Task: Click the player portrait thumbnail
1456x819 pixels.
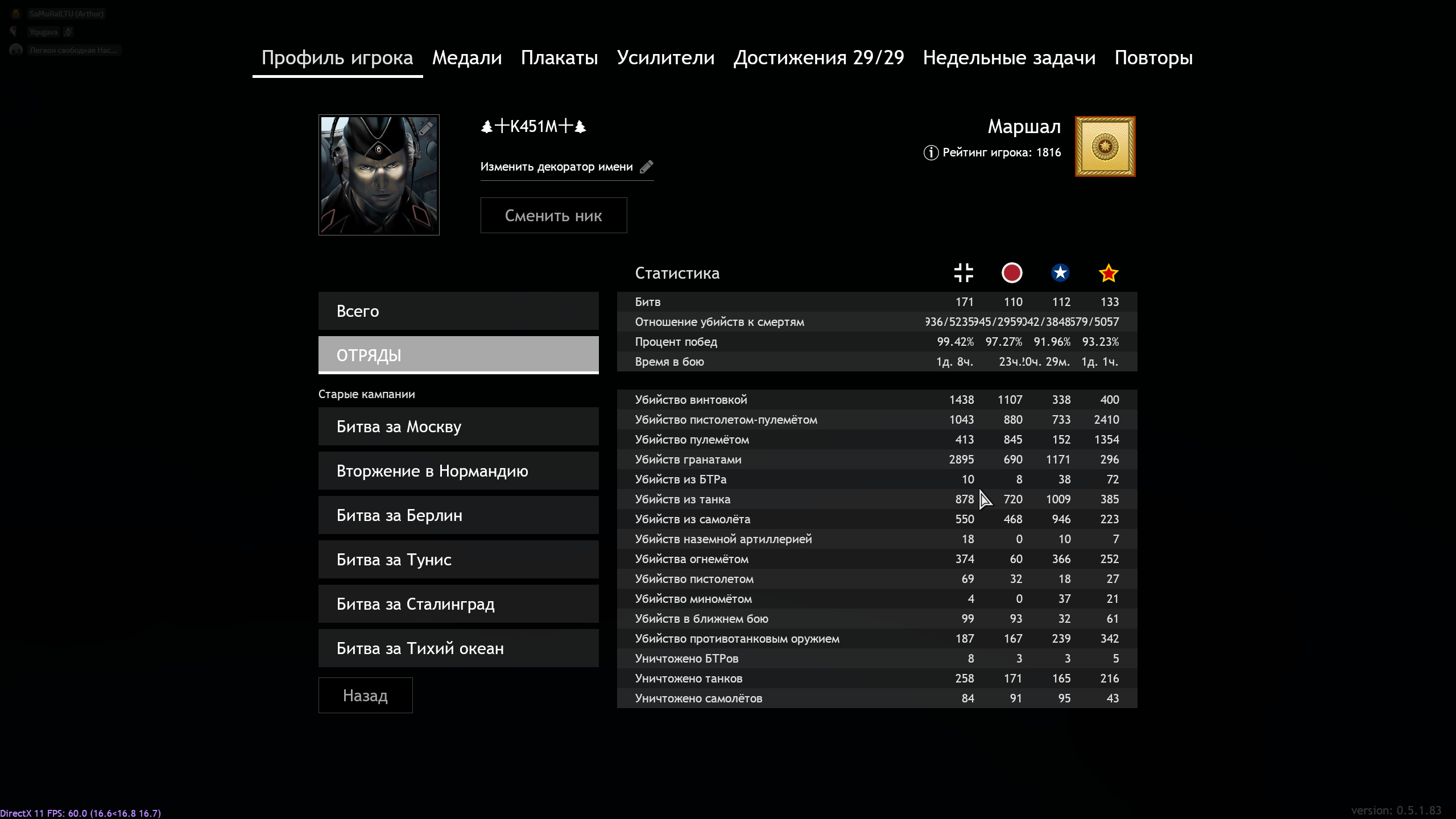Action: (x=379, y=175)
